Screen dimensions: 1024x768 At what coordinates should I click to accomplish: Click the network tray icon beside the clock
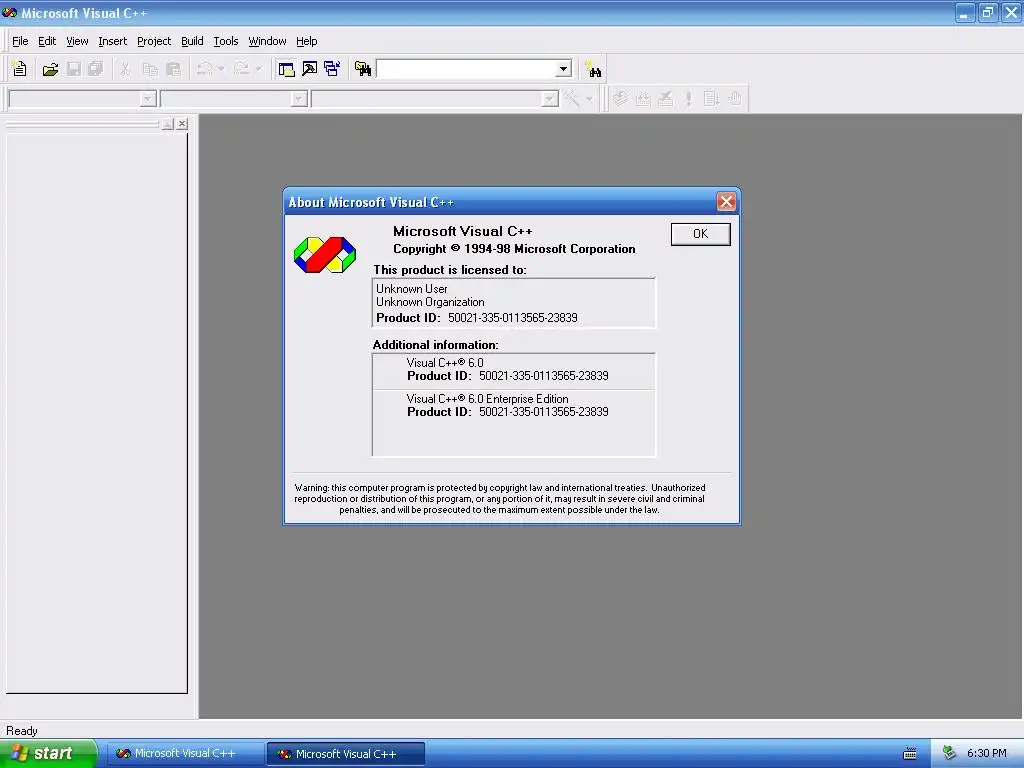tap(950, 754)
